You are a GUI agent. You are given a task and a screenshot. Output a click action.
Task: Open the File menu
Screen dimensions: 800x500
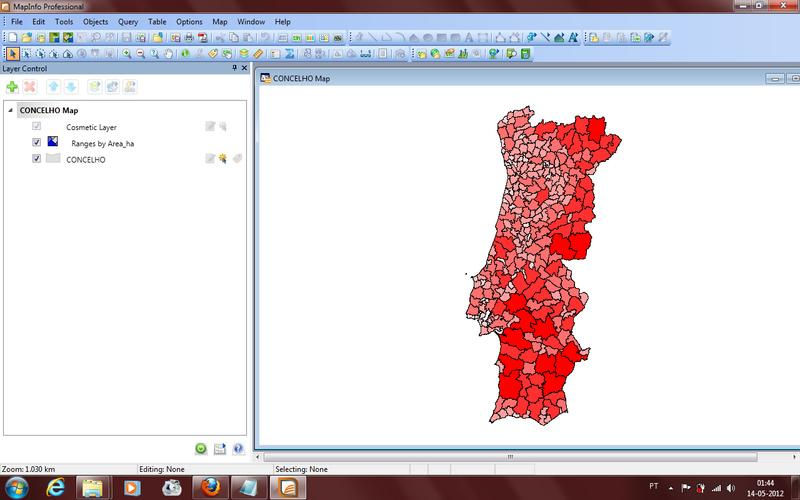[x=17, y=21]
